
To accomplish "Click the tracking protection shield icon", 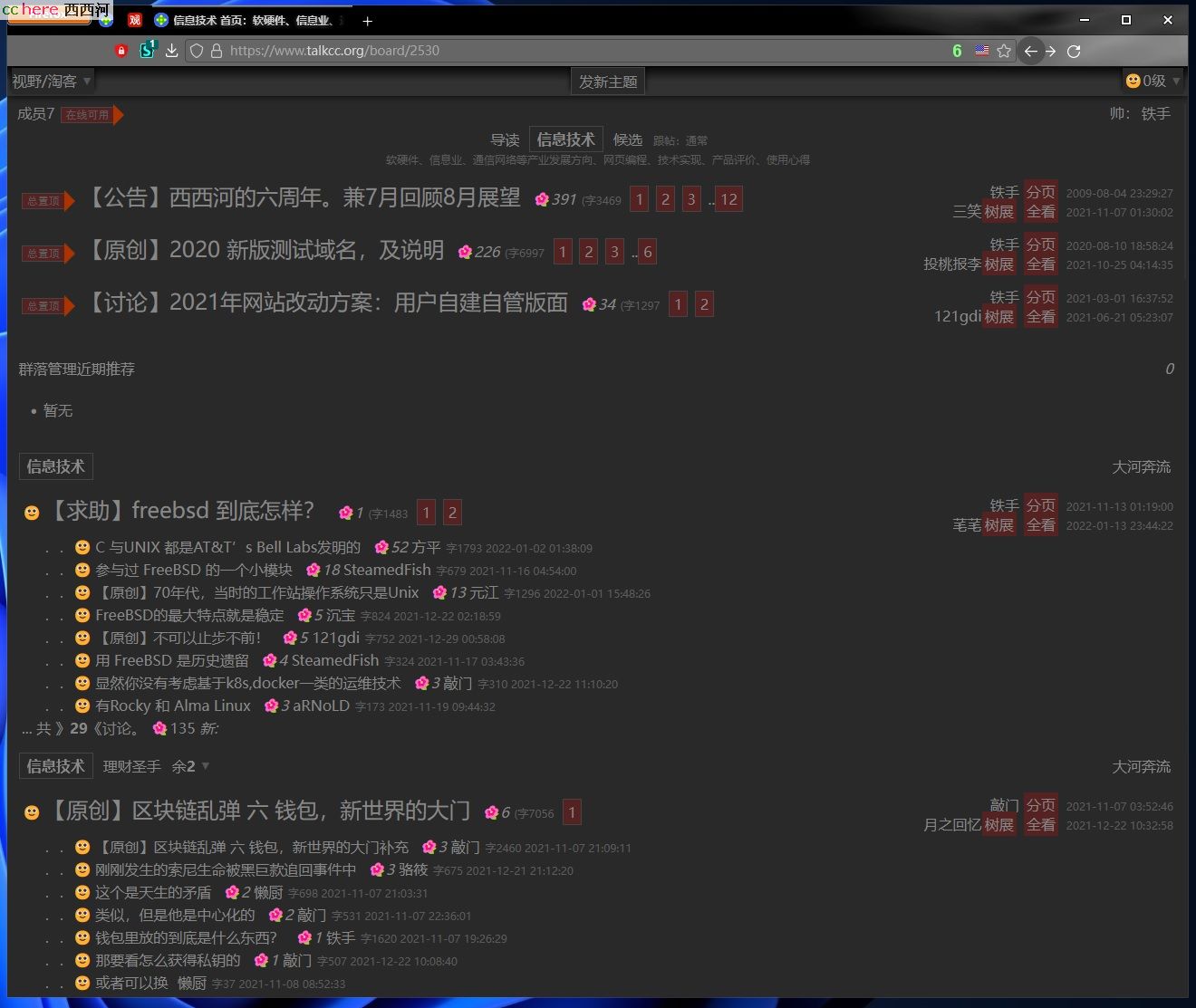I will click(196, 51).
